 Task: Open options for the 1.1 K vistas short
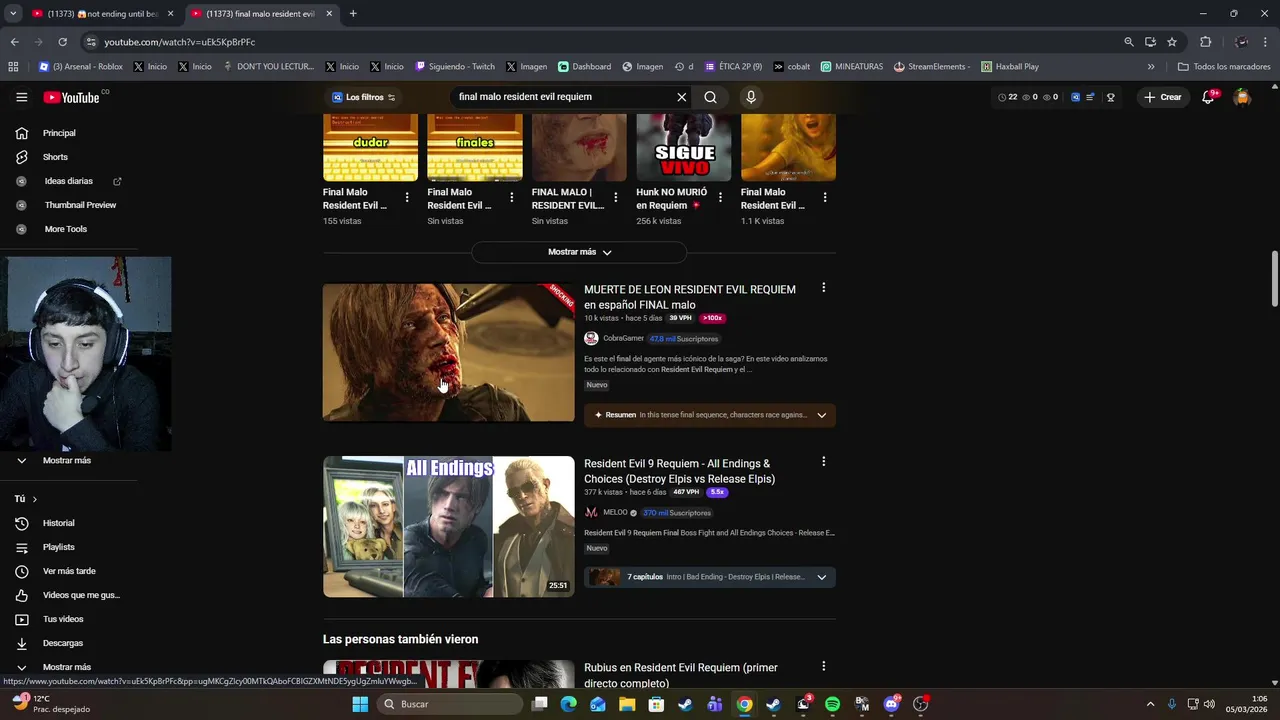tap(825, 198)
